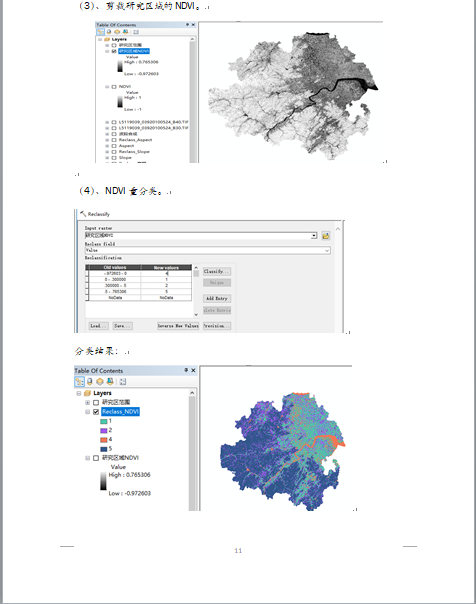Check the Slope layer checkbox
The width and height of the screenshot is (476, 604).
tap(114, 158)
